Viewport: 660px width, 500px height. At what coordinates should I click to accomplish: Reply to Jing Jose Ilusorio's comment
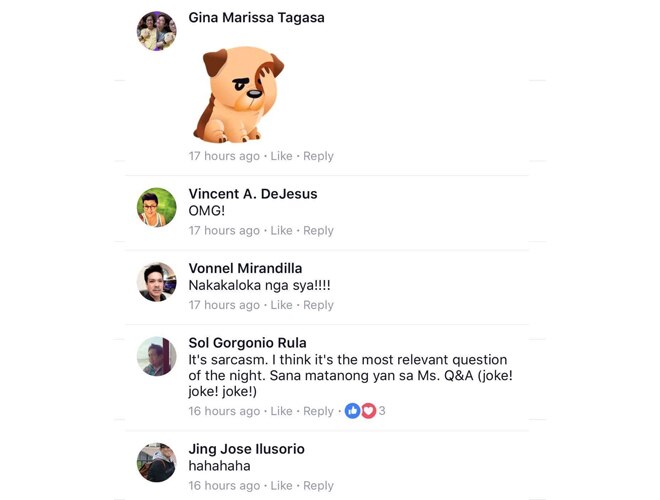pyautogui.click(x=318, y=486)
